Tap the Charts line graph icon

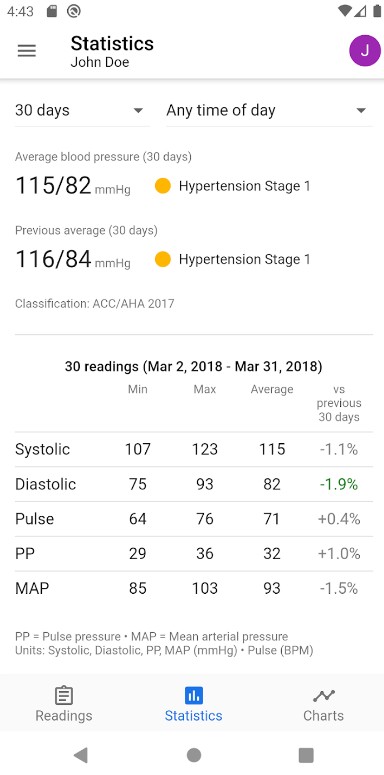tap(324, 696)
